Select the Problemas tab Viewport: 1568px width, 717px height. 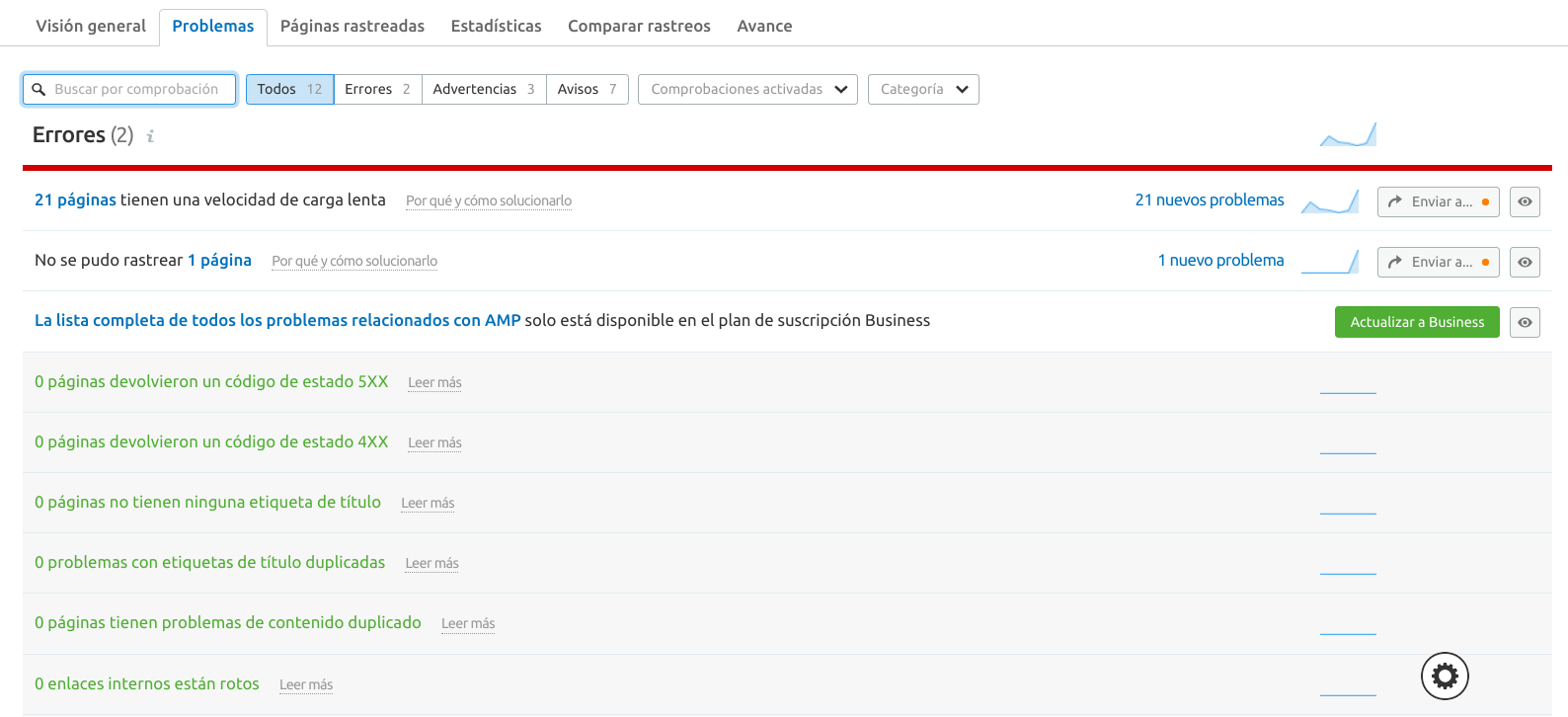(213, 26)
